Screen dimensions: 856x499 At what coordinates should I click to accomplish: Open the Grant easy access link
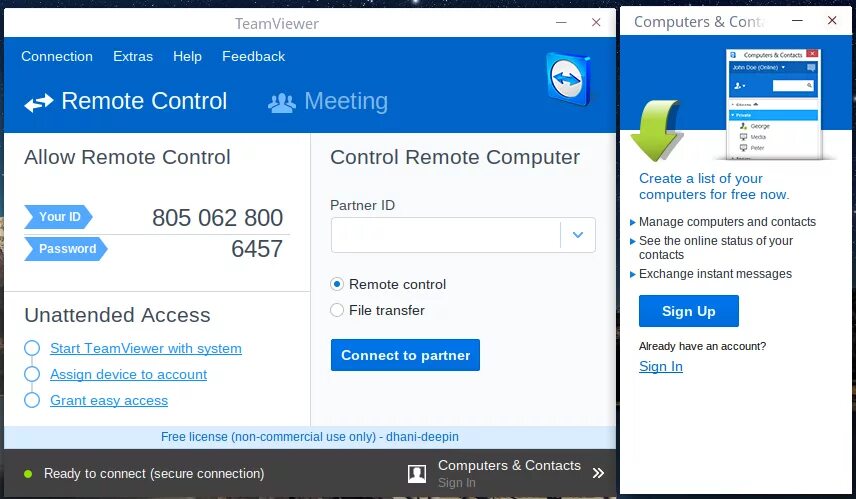(109, 401)
